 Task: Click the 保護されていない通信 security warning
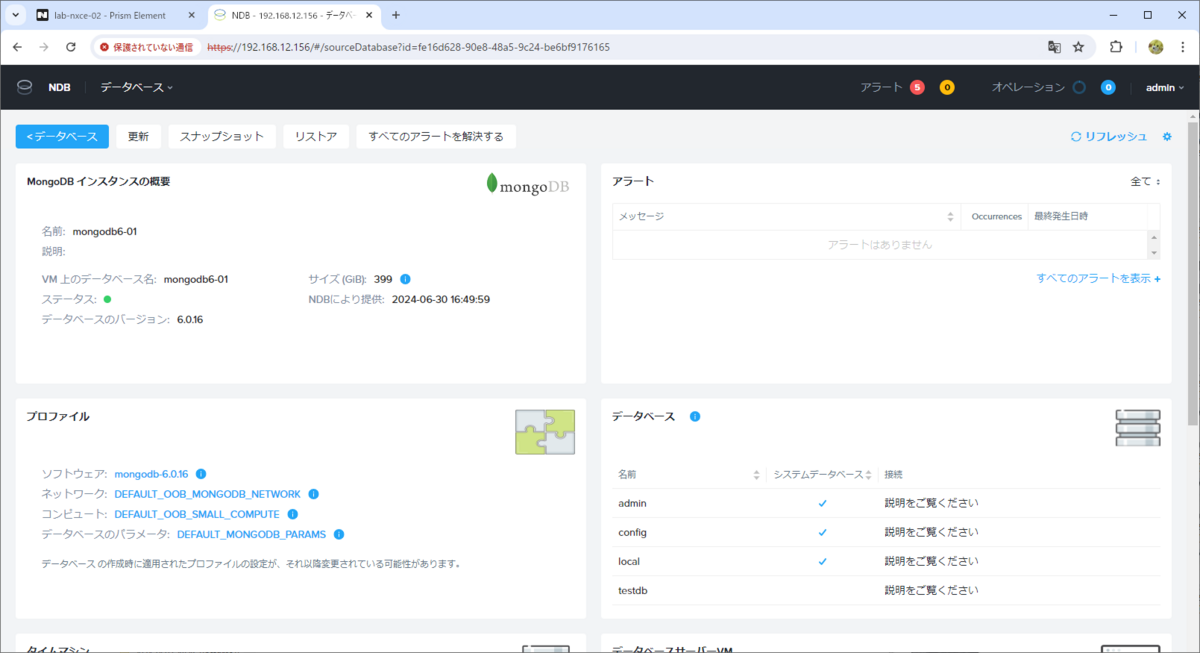point(147,47)
